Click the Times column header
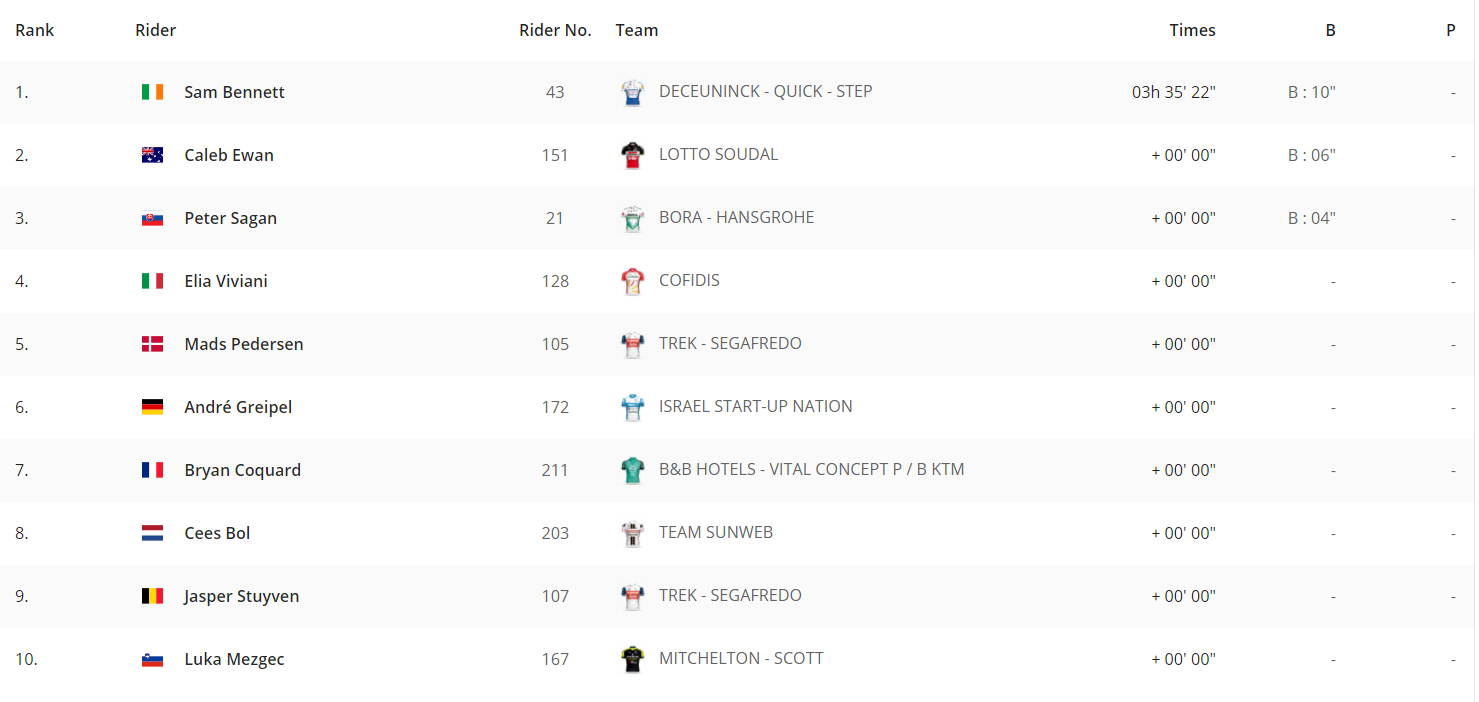Image resolution: width=1479 pixels, height=702 pixels. coord(1193,30)
